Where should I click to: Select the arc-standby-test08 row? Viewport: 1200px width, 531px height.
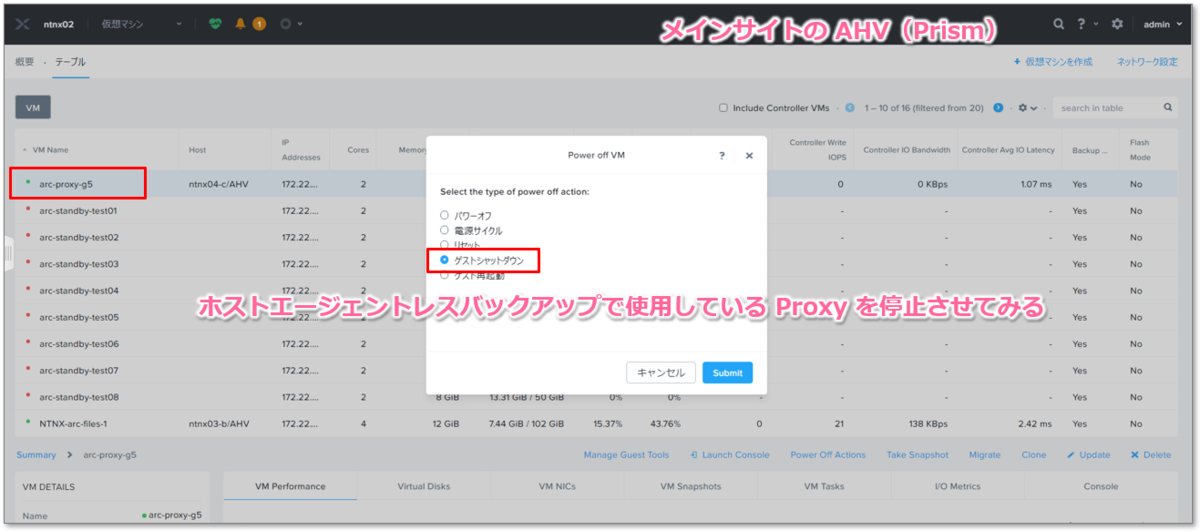597,396
